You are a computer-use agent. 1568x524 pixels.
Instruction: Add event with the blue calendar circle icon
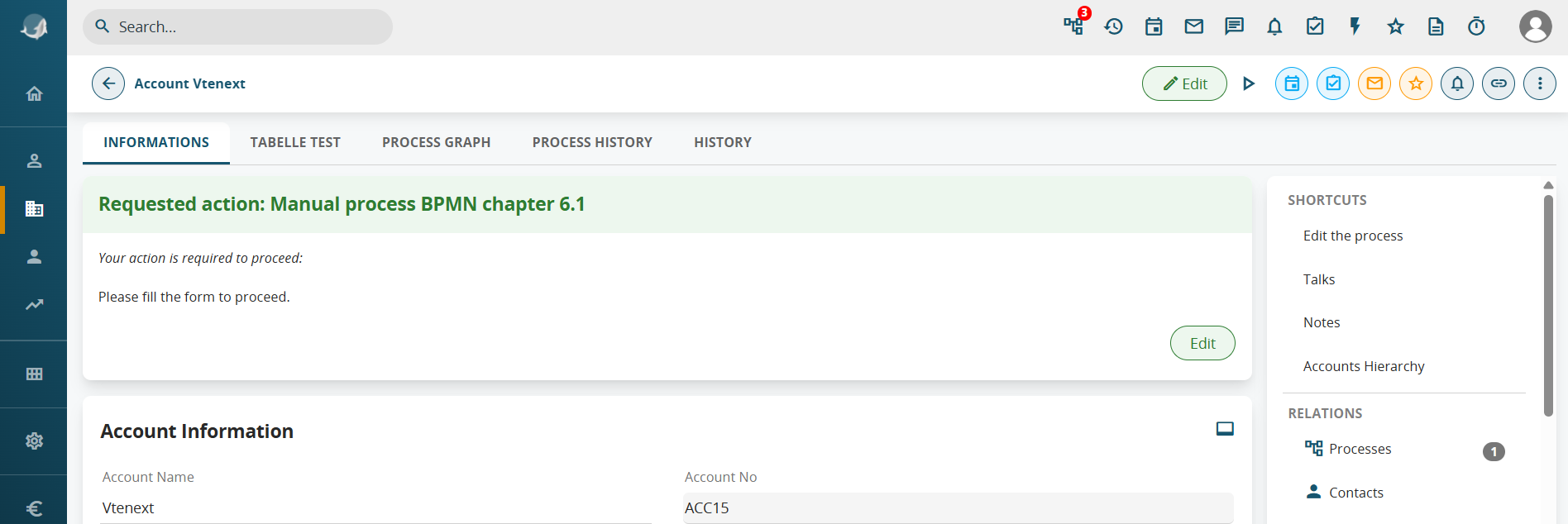[1292, 83]
